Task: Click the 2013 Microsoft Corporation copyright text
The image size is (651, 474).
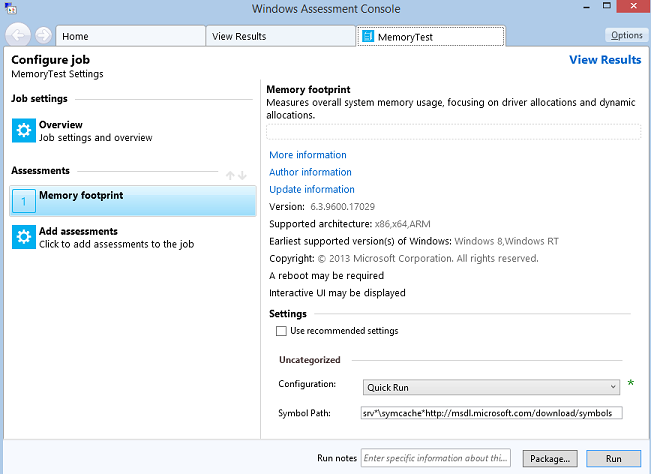Action: (428, 259)
